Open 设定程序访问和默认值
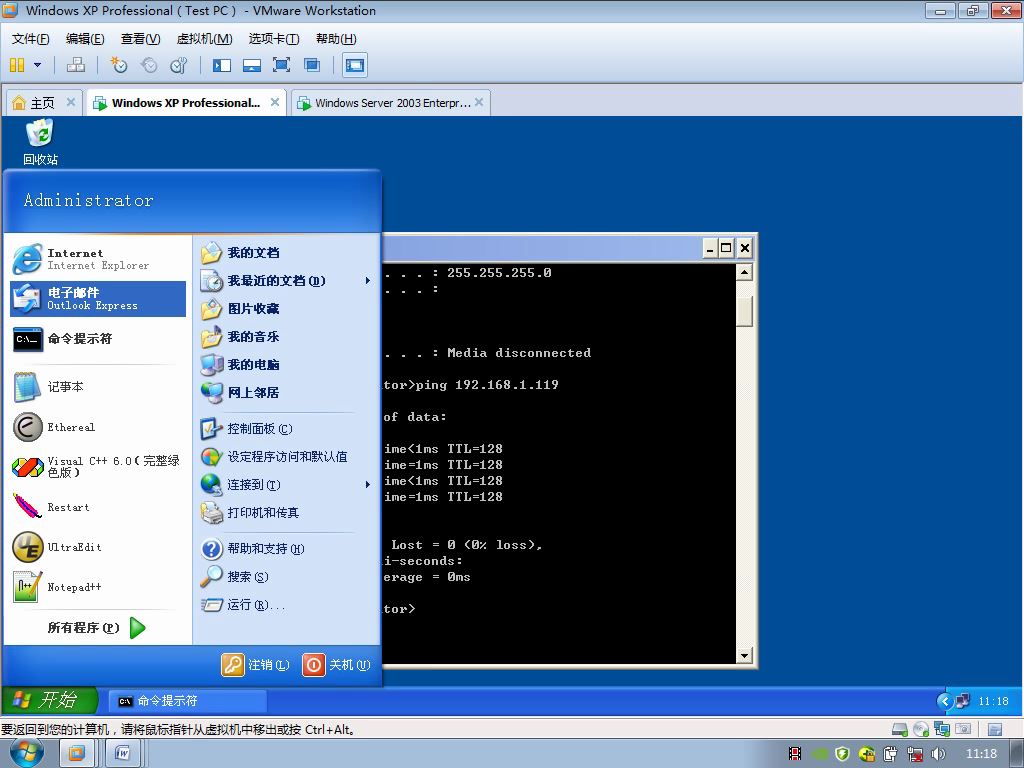Viewport: 1024px width, 768px height. point(286,456)
